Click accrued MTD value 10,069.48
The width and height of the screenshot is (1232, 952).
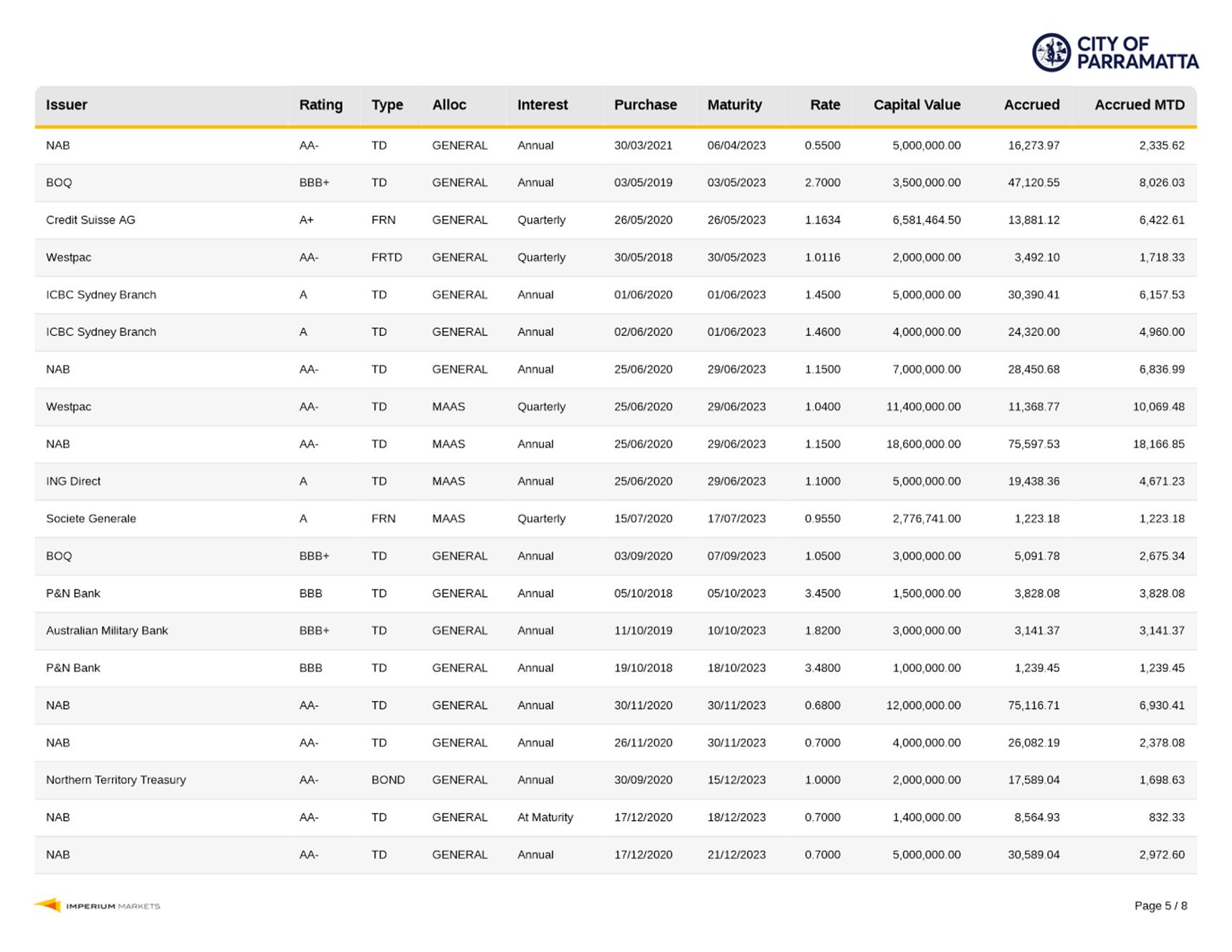click(x=1159, y=407)
